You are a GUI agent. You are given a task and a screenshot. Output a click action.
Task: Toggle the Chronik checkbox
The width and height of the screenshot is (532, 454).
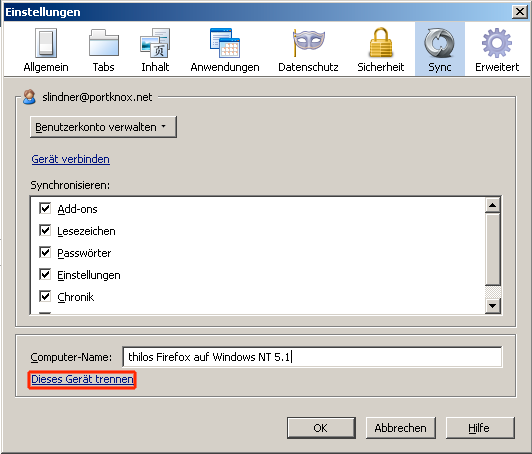coord(45,297)
